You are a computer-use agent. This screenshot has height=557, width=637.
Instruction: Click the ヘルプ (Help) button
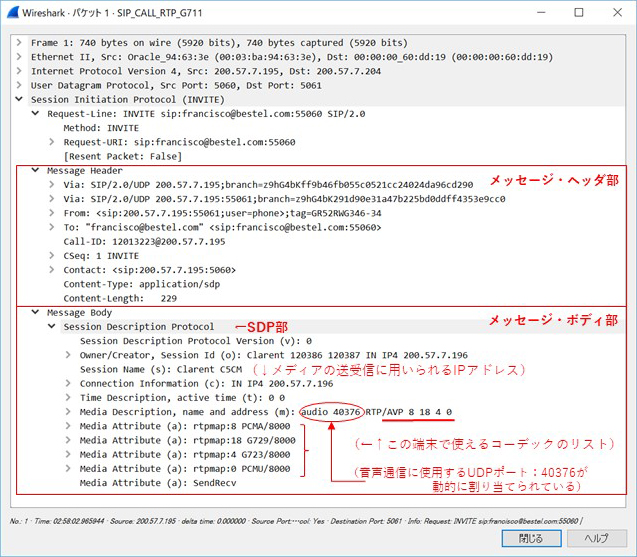[x=596, y=538]
